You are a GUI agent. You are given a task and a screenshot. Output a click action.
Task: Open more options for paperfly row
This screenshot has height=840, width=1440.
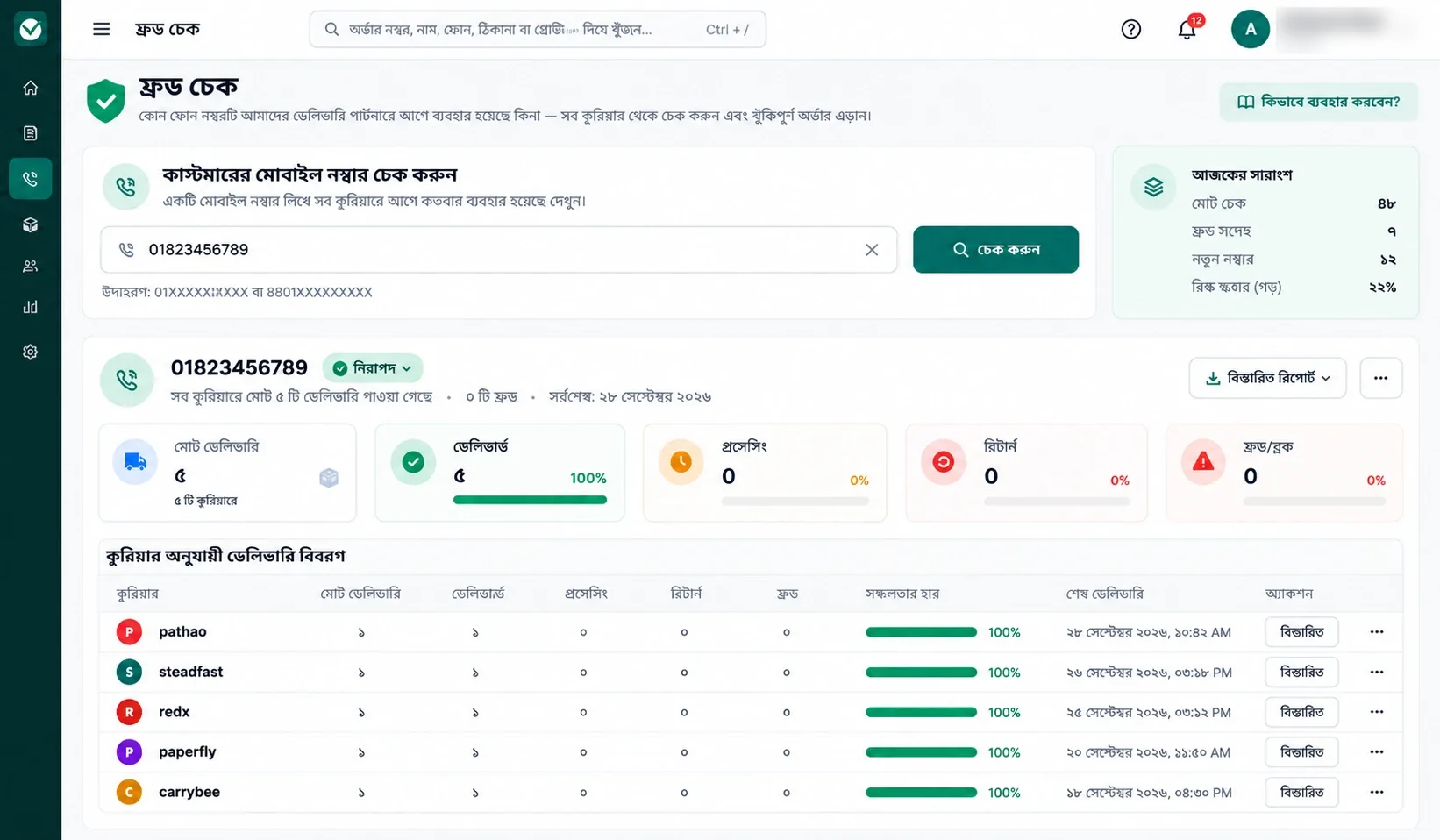(1377, 752)
